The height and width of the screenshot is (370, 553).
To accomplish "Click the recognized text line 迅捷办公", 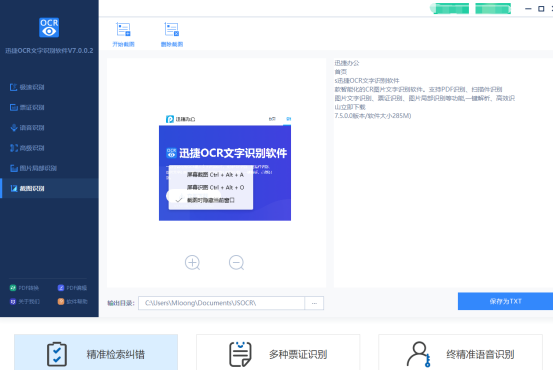I will point(347,63).
